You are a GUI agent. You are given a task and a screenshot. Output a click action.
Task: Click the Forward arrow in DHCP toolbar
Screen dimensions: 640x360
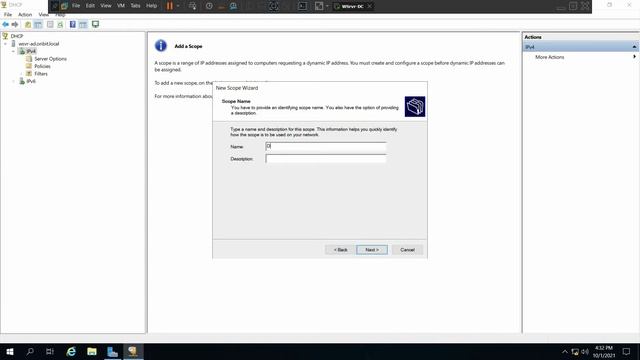15,24
